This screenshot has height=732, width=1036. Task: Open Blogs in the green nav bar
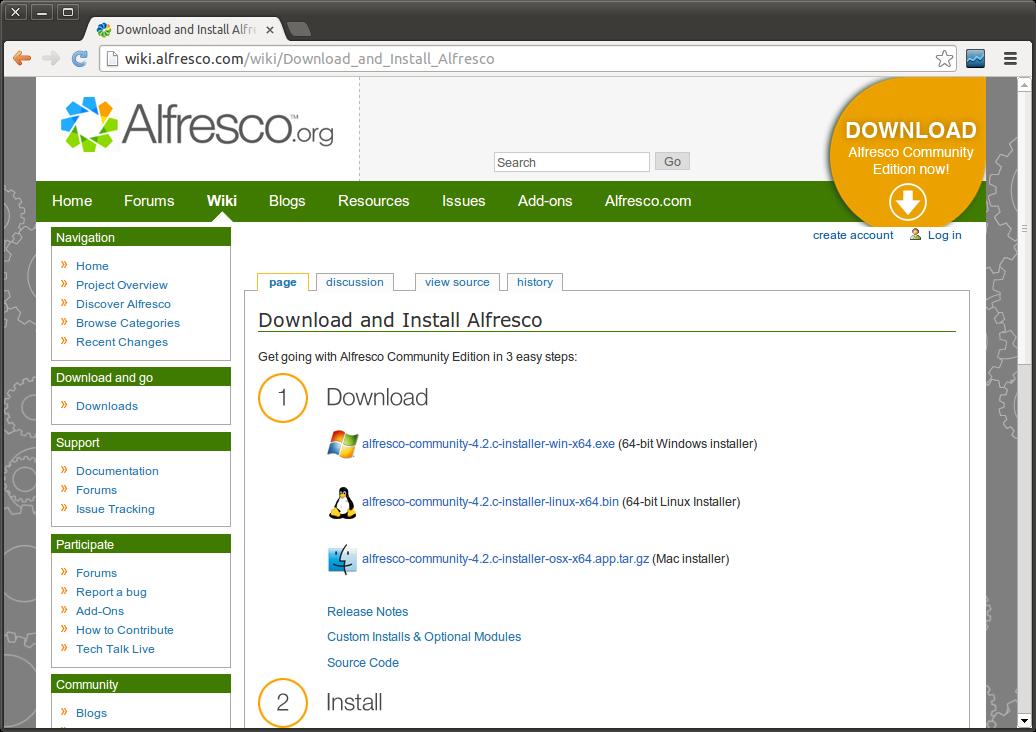point(287,201)
